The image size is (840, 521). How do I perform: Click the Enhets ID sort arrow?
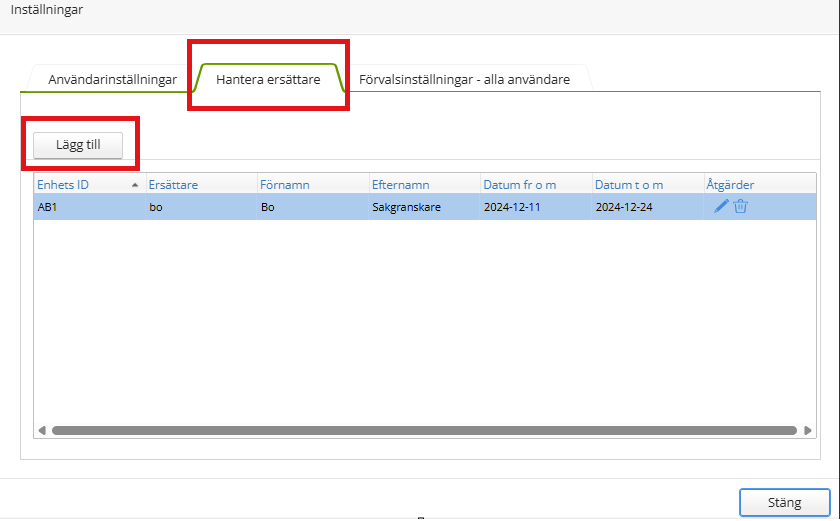(x=135, y=185)
